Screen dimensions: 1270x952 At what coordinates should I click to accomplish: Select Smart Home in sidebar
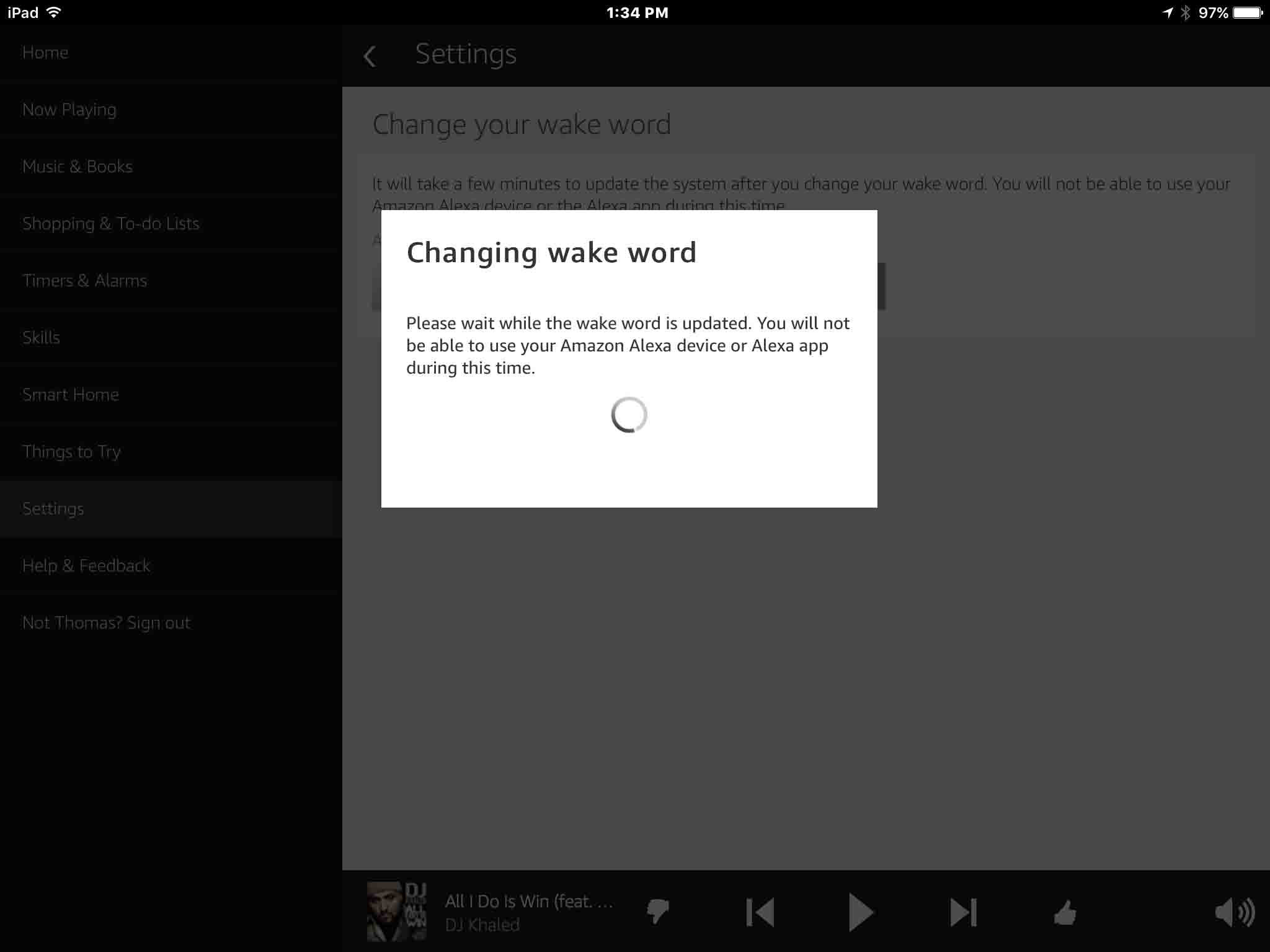click(x=71, y=395)
